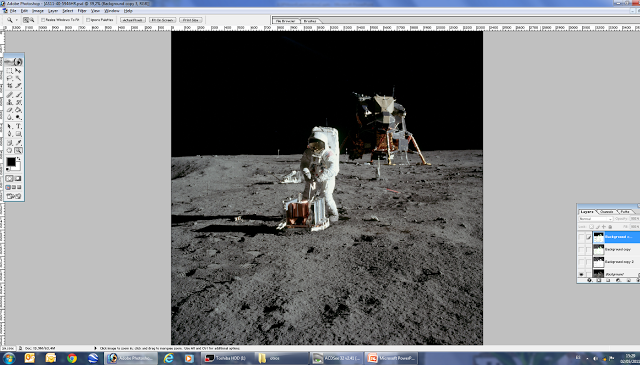Open the File menu
640x365 pixels.
[x=13, y=11]
